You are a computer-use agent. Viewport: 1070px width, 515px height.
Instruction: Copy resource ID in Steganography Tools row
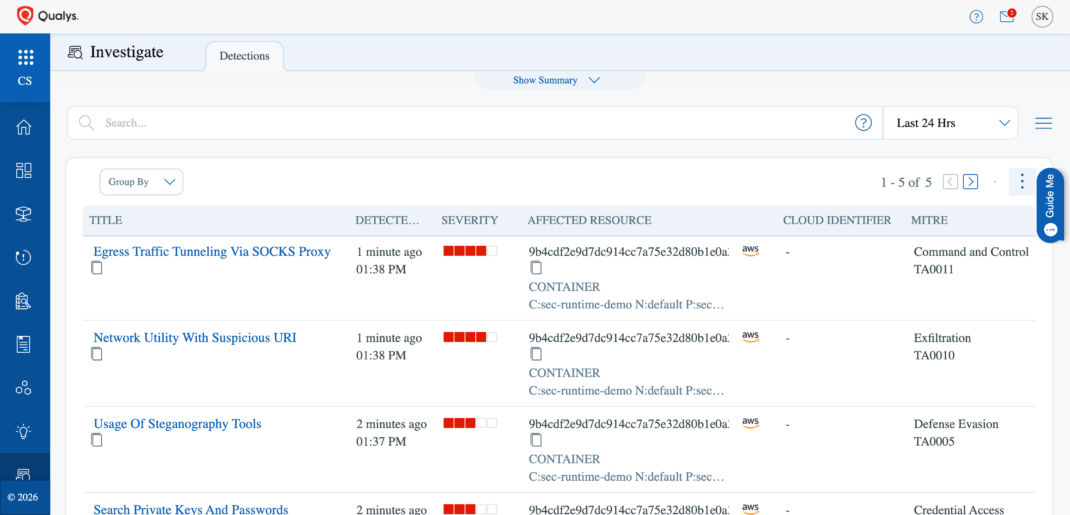coord(536,440)
